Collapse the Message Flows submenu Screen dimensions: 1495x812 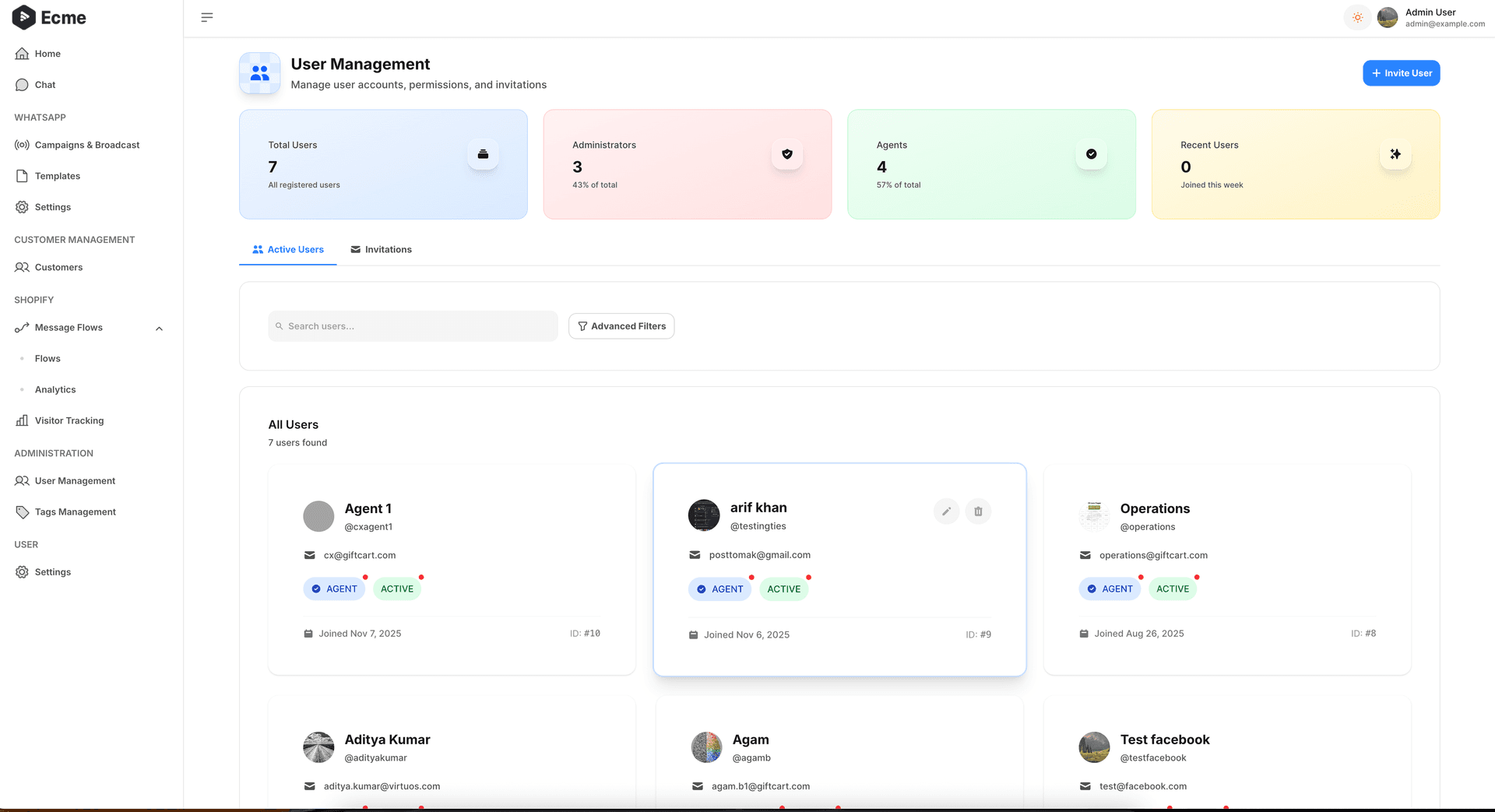(159, 328)
